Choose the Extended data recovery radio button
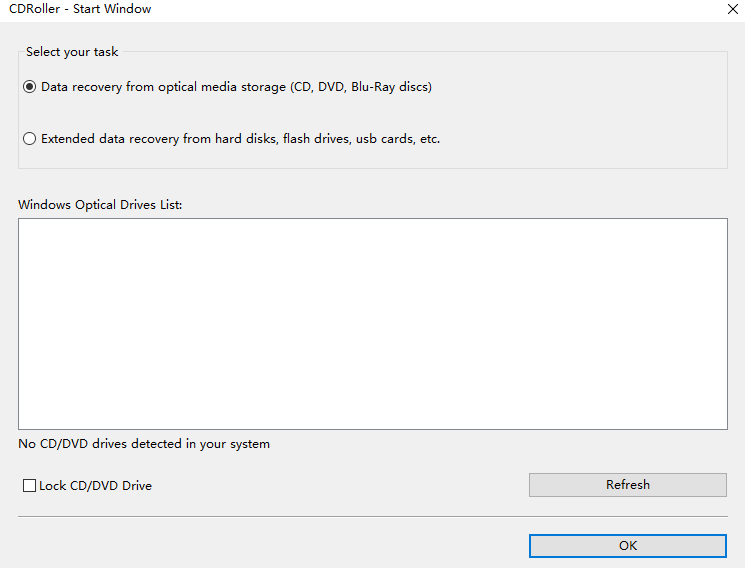The width and height of the screenshot is (745, 568). 30,139
